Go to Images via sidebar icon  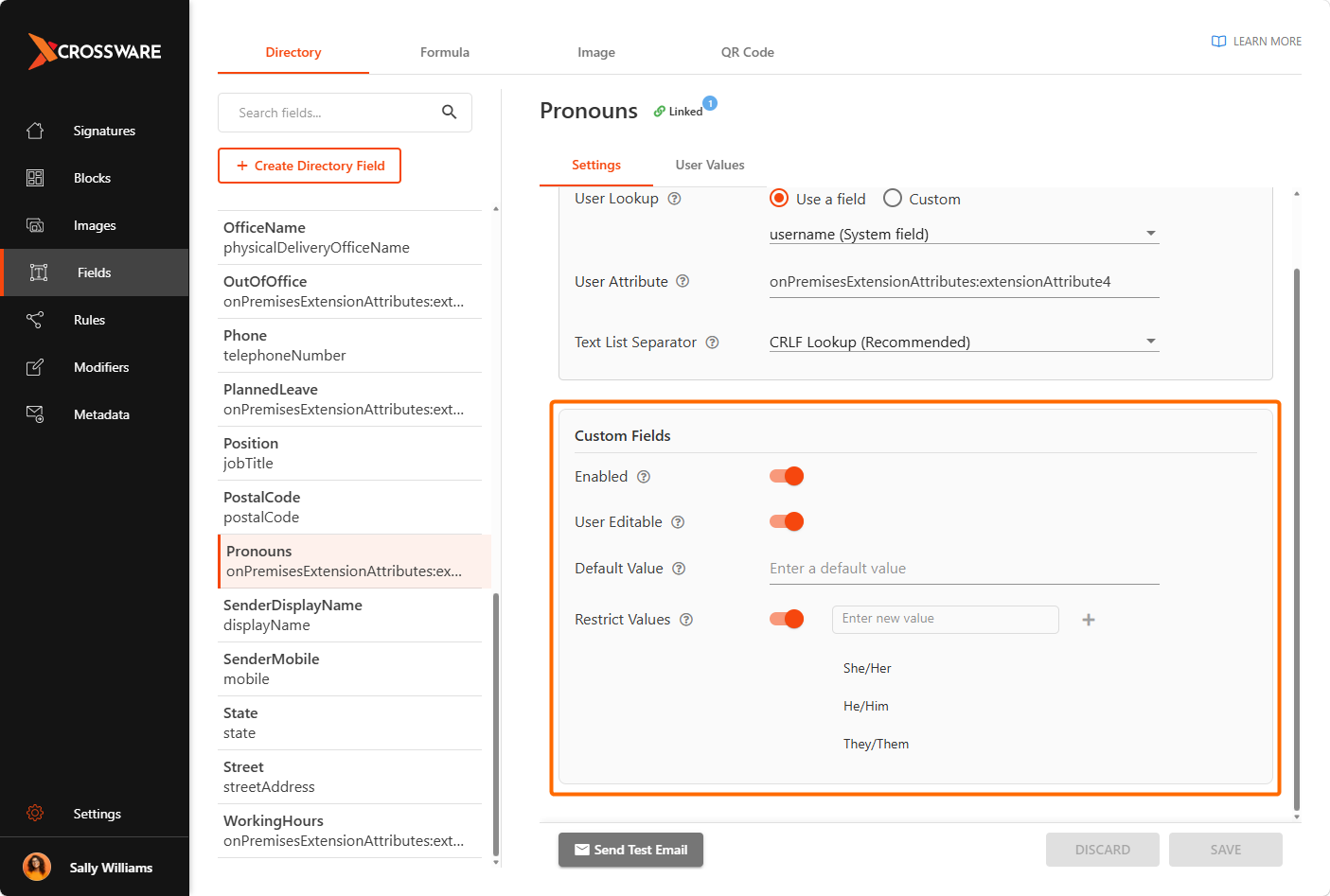click(x=35, y=225)
